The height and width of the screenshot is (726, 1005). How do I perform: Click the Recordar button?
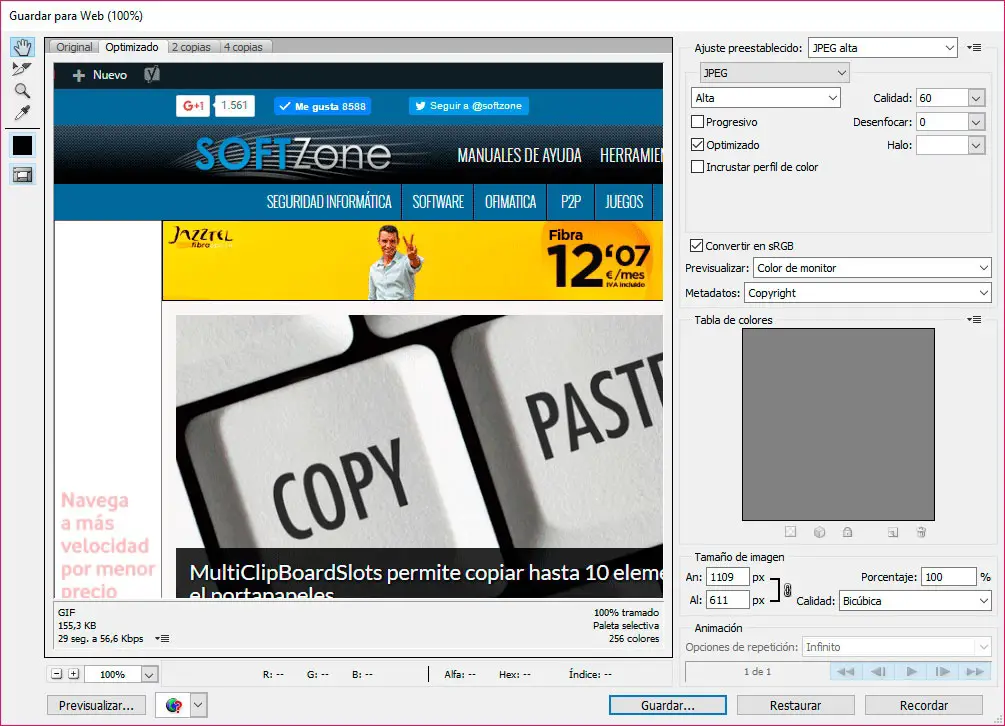tap(924, 705)
